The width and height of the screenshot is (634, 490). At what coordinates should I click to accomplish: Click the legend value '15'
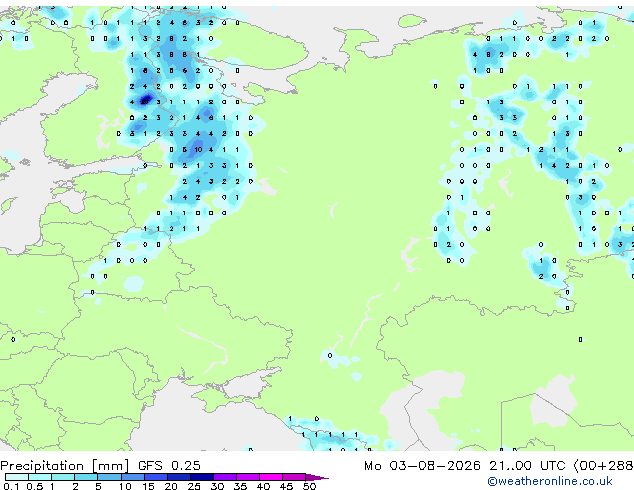point(148,486)
